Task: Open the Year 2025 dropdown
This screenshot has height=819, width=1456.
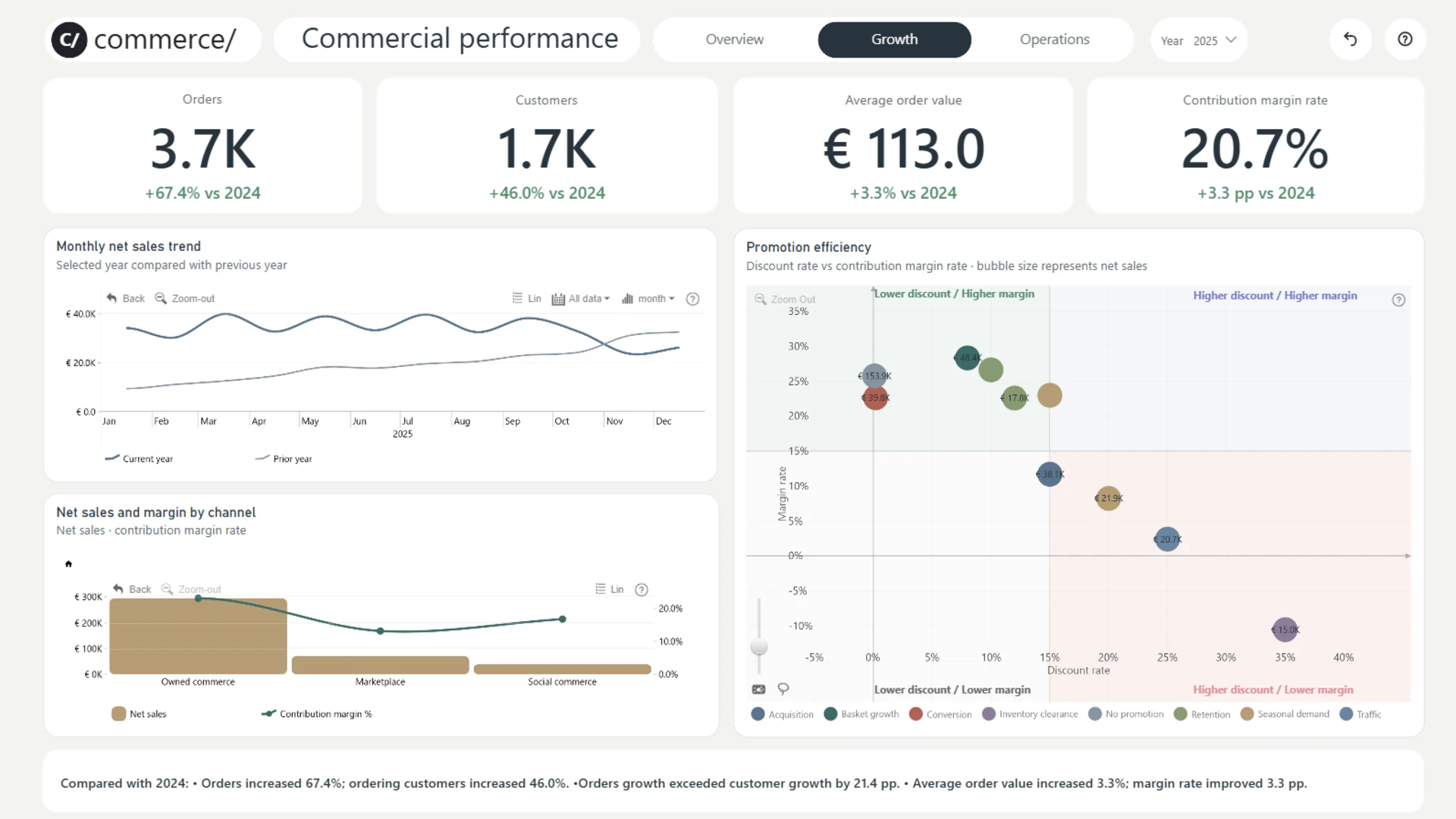Action: (1199, 40)
